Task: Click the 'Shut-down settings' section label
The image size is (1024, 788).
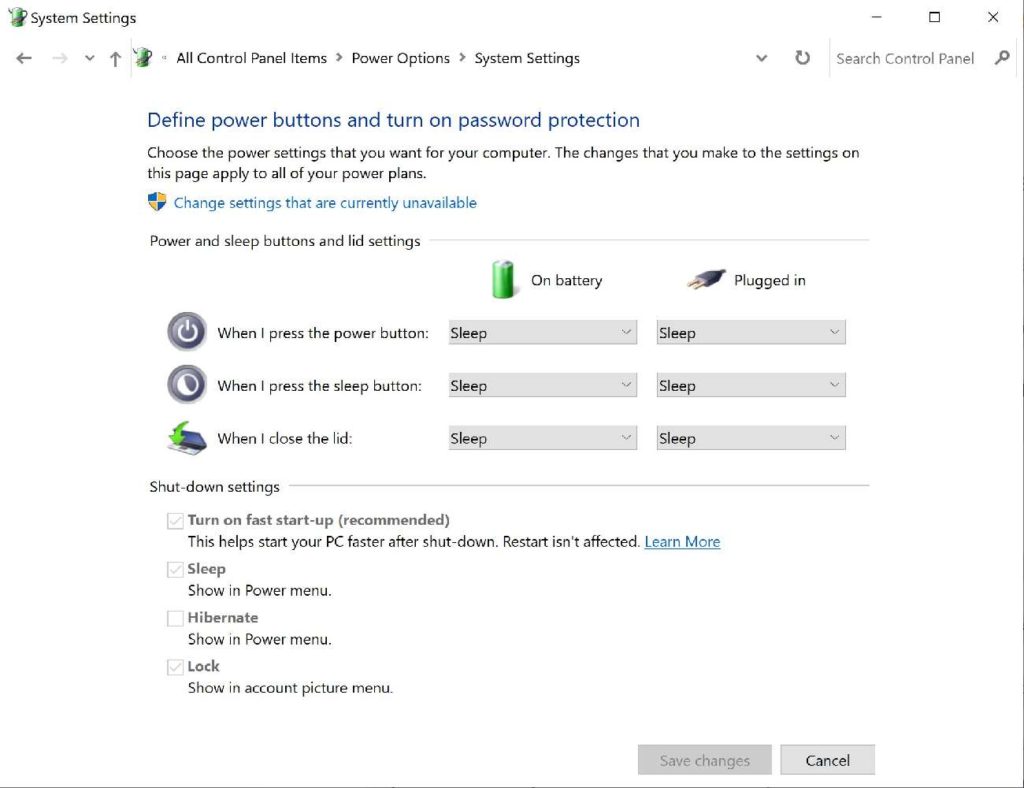Action: [214, 486]
